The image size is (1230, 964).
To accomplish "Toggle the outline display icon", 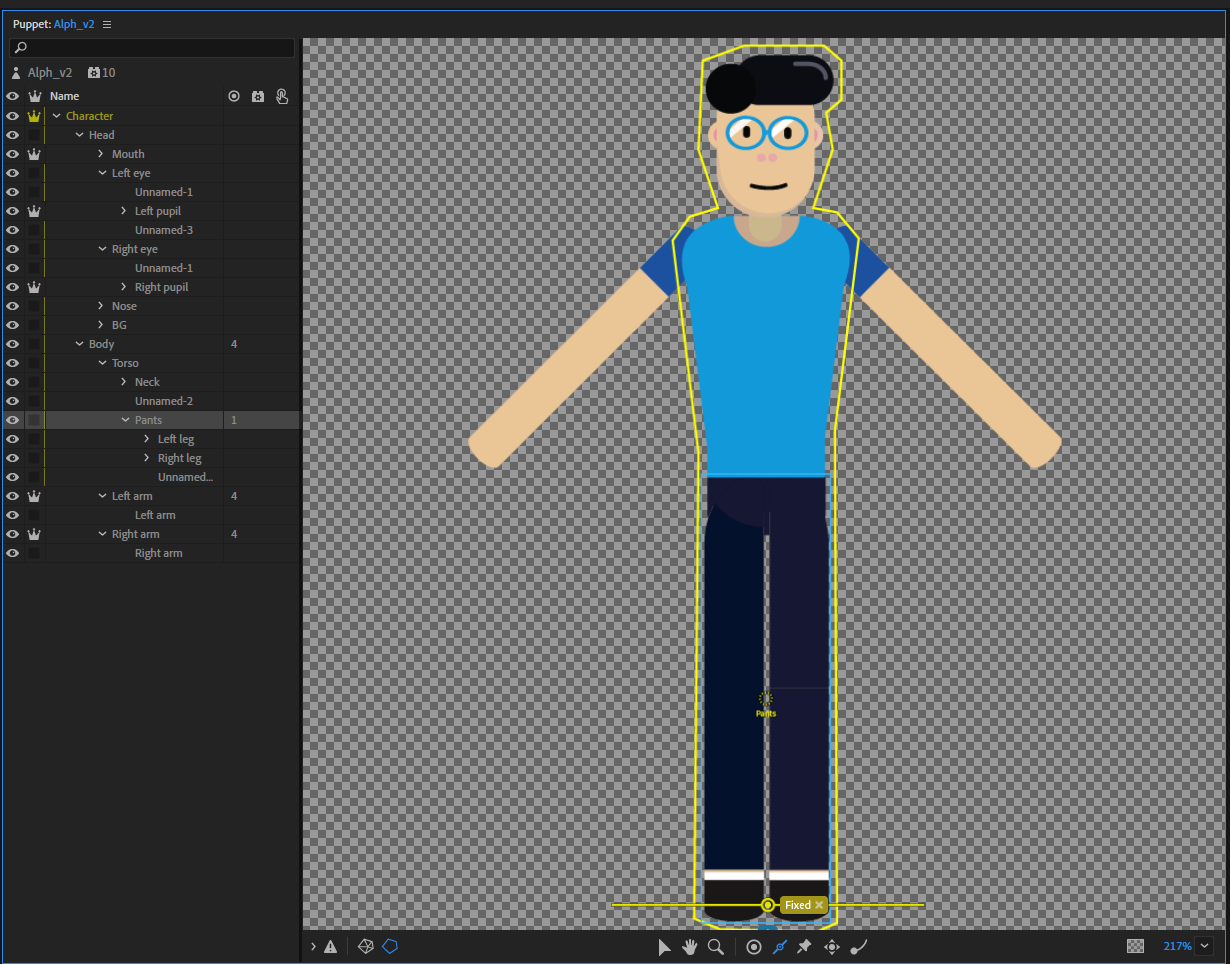I will coord(390,946).
